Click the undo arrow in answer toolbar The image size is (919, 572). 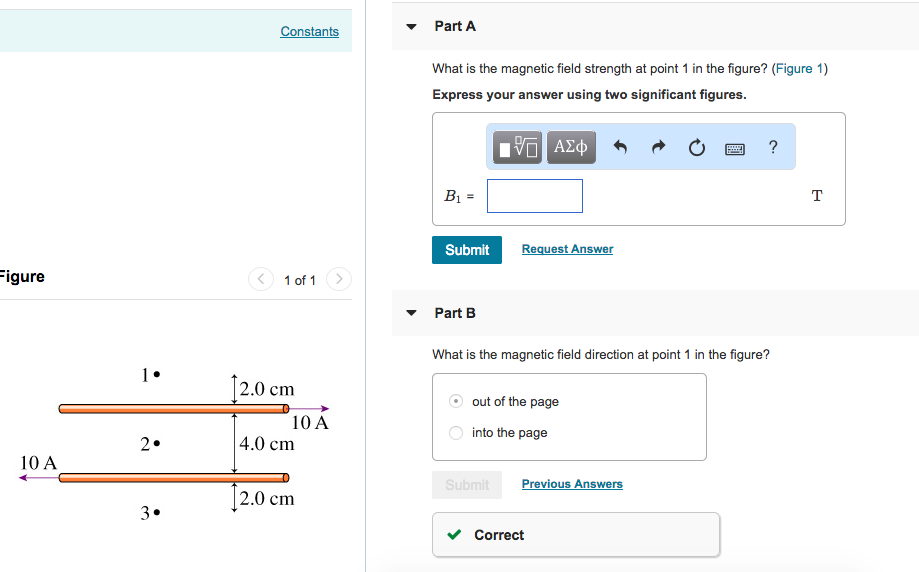620,147
